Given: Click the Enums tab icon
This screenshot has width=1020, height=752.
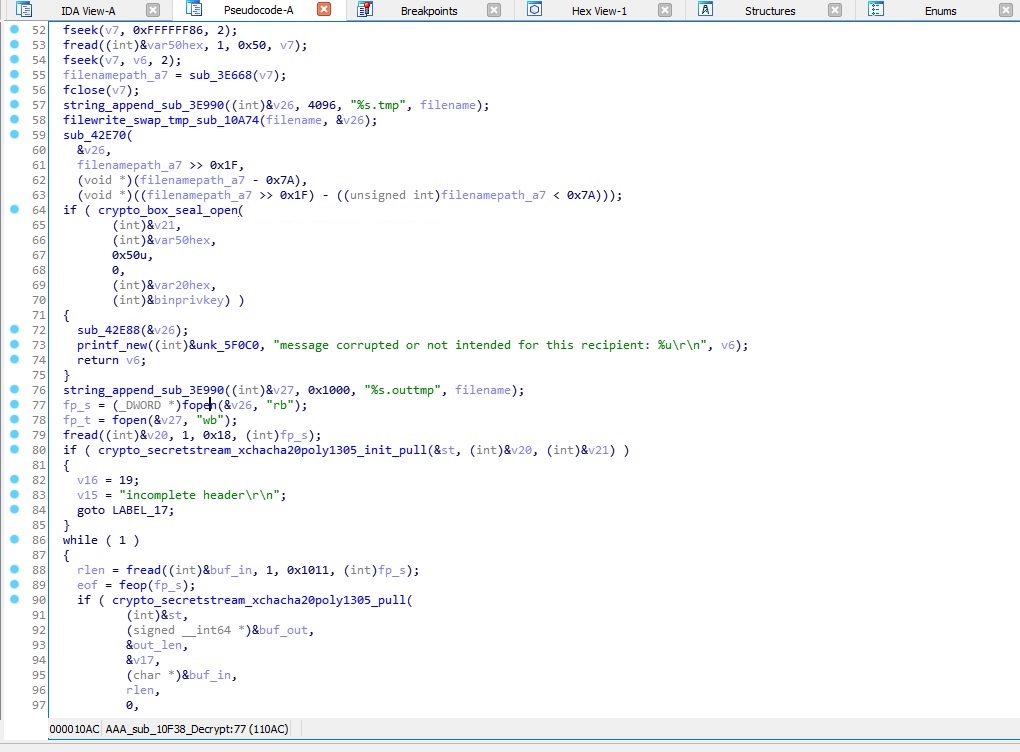Looking at the screenshot, I should (874, 10).
